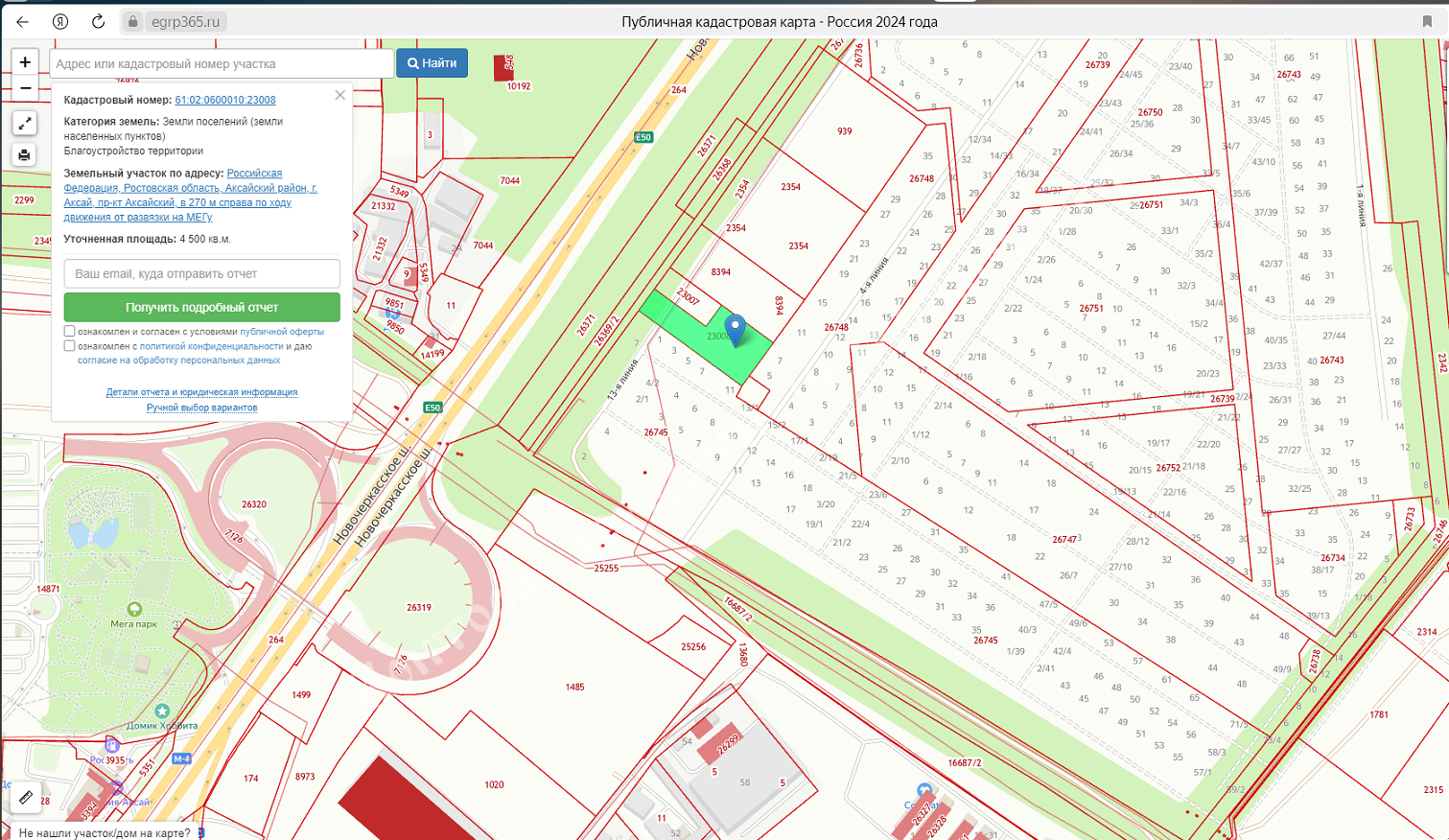
Task: Open публичной оферты link
Action: click(282, 332)
